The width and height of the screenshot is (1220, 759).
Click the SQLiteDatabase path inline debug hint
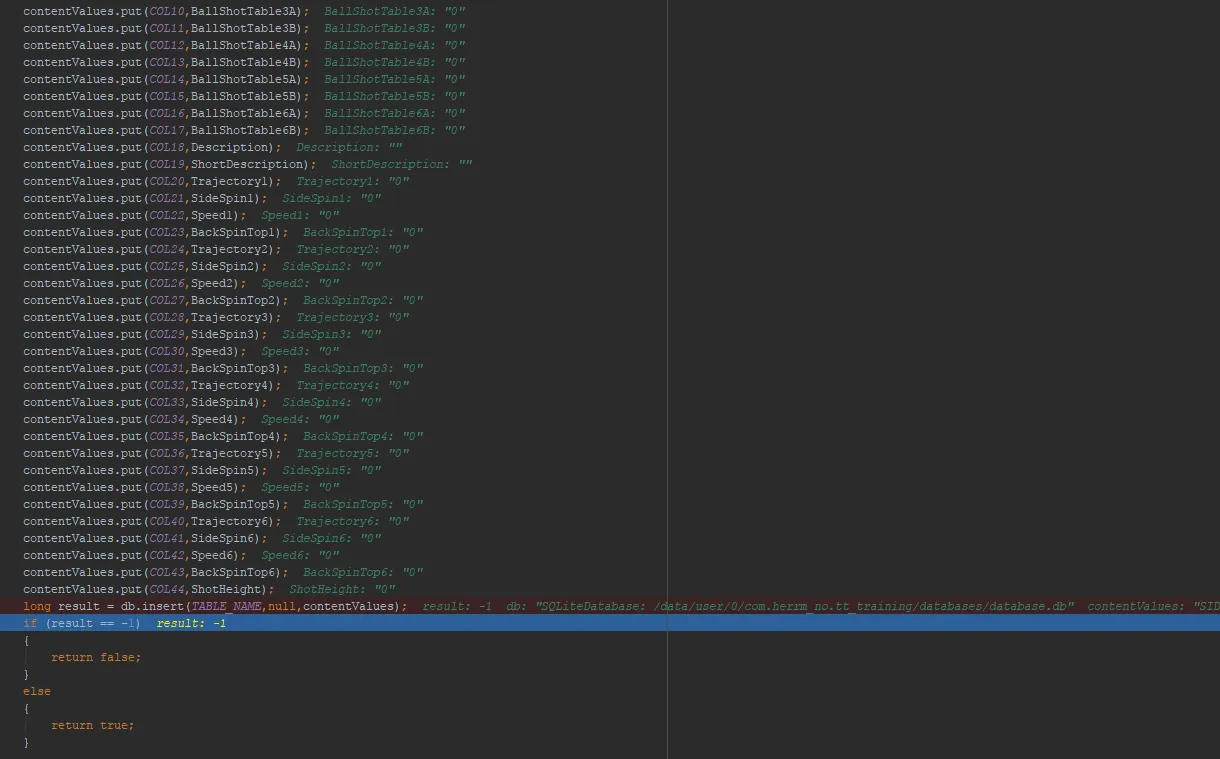(x=790, y=606)
